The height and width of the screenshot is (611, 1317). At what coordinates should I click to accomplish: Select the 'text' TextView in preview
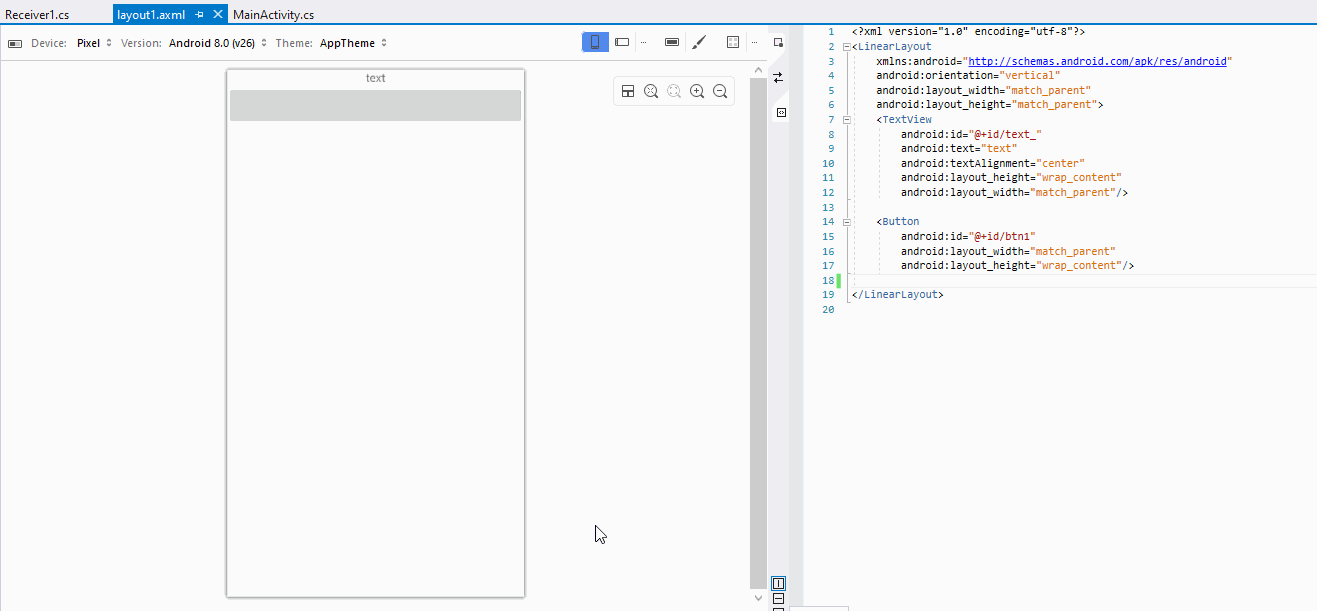[375, 78]
